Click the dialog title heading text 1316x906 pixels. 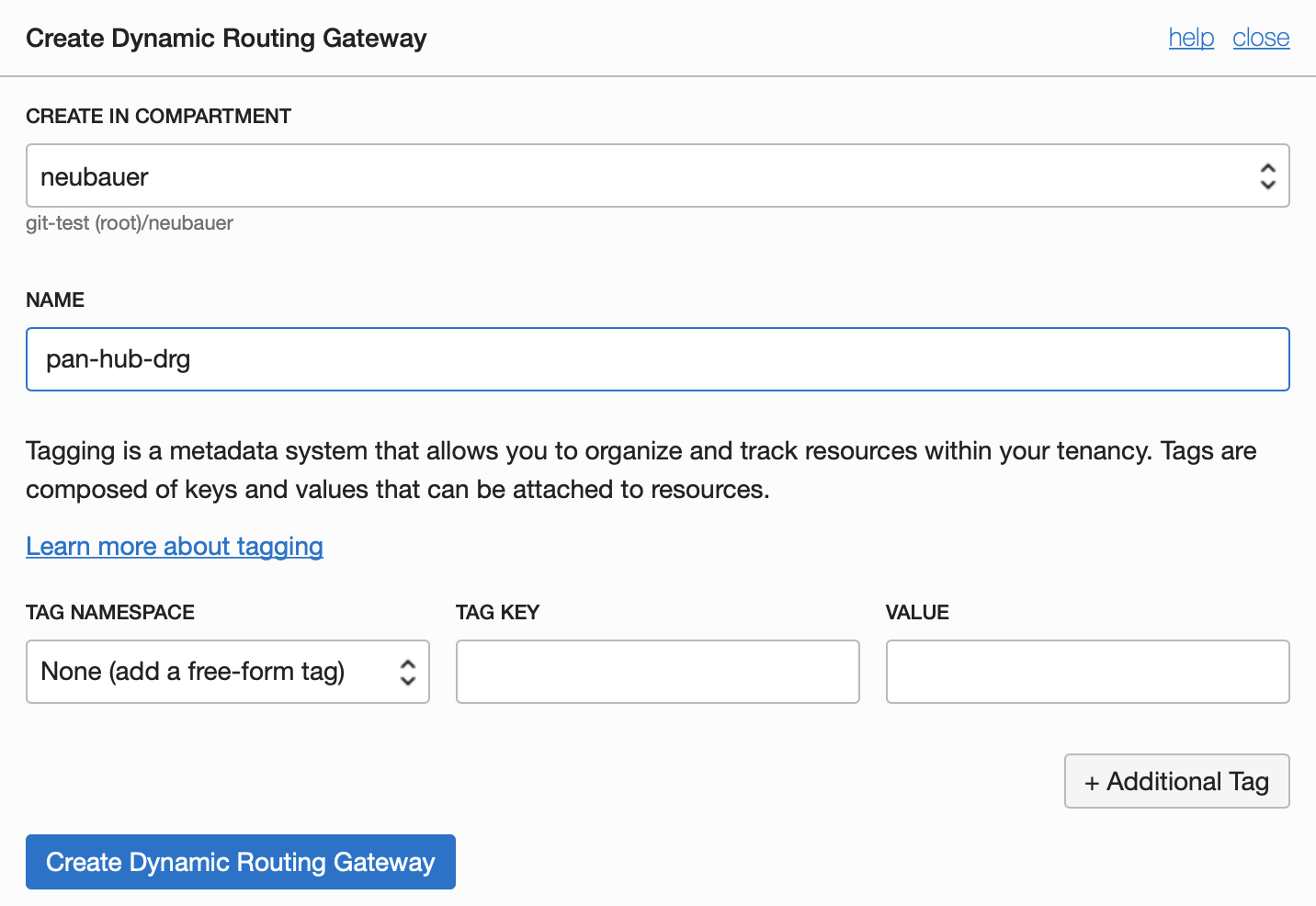click(x=226, y=38)
